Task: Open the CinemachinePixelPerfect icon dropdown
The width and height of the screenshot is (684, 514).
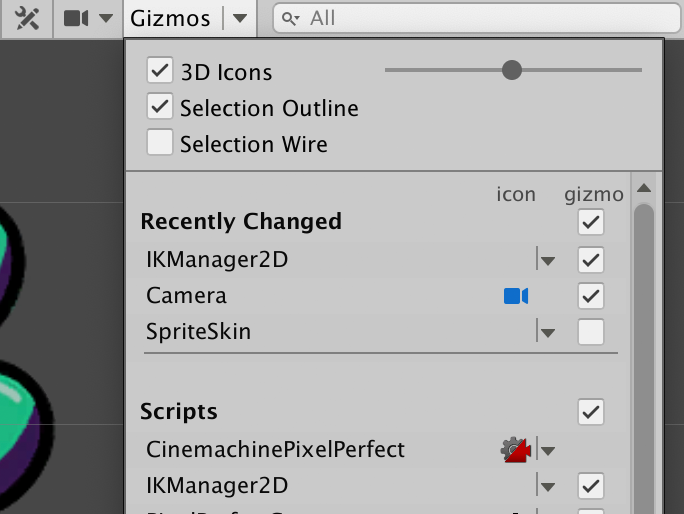Action: pyautogui.click(x=547, y=450)
